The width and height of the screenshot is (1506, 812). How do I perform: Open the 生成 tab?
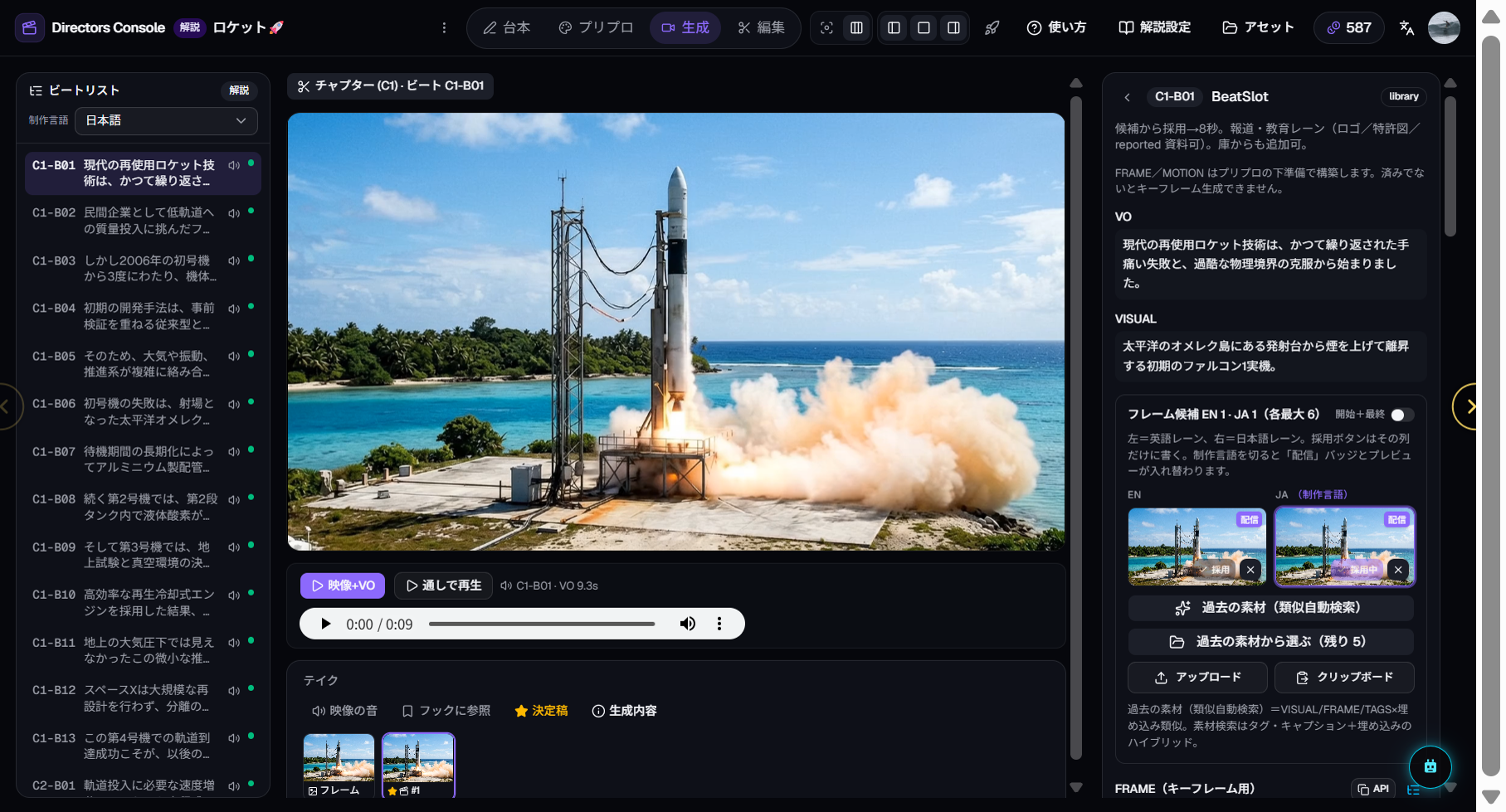pyautogui.click(x=685, y=28)
